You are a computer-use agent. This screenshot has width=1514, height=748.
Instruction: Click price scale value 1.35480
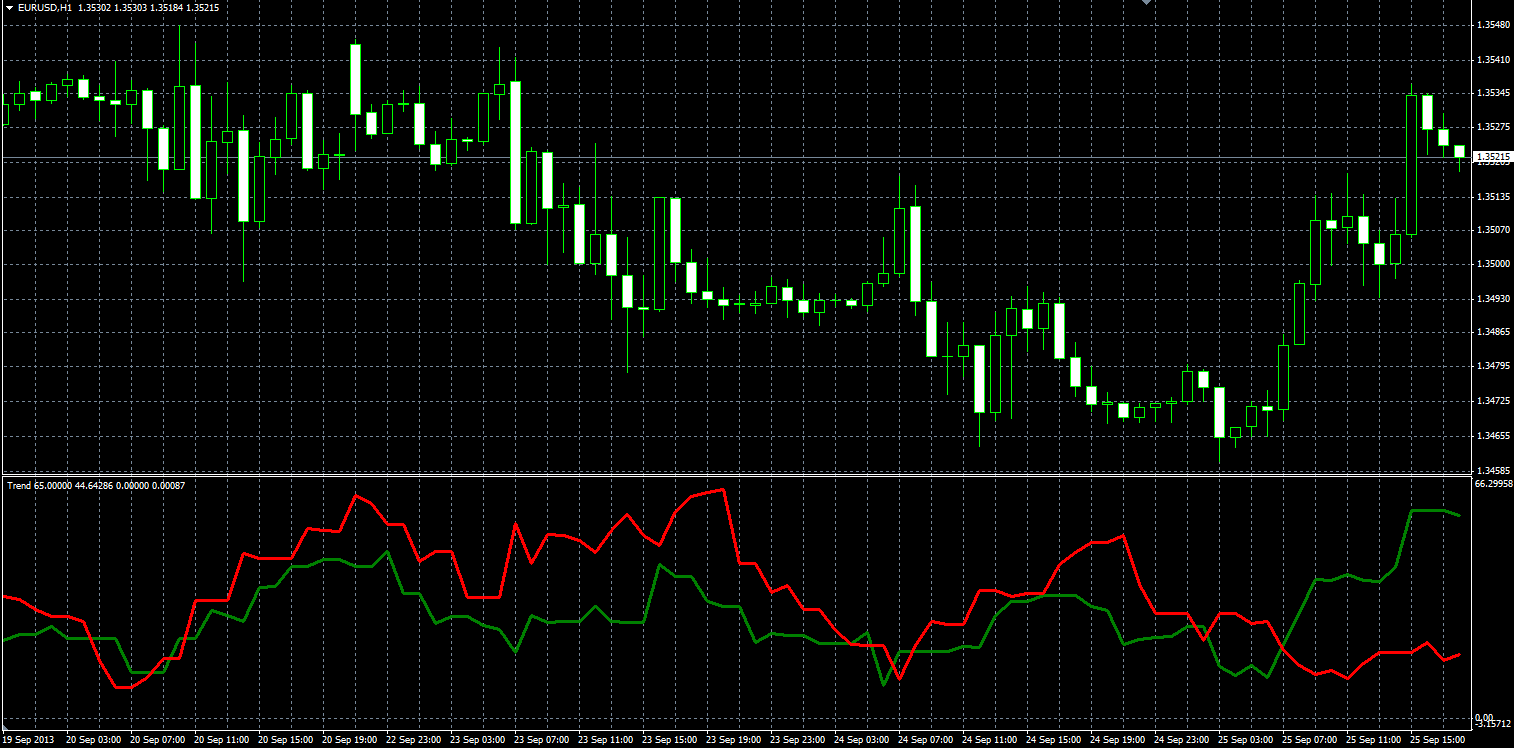click(1493, 24)
